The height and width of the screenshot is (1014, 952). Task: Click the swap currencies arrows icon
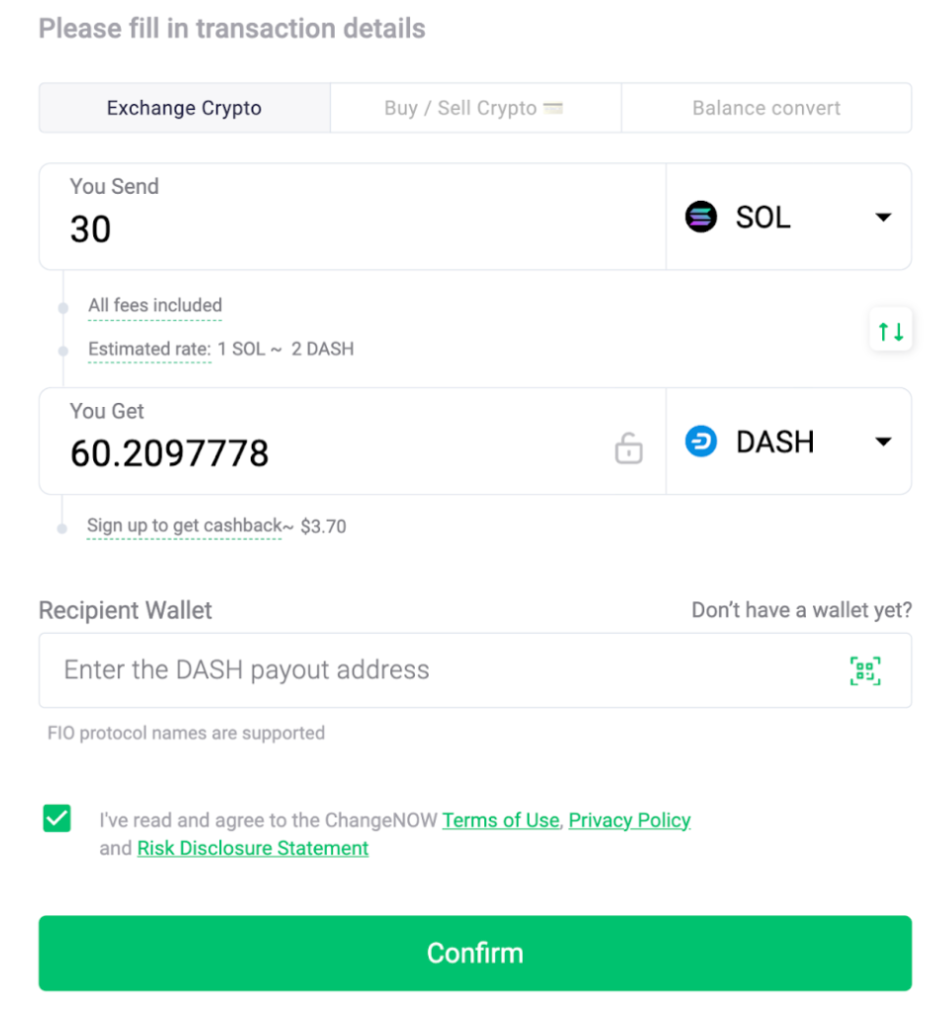tap(890, 330)
